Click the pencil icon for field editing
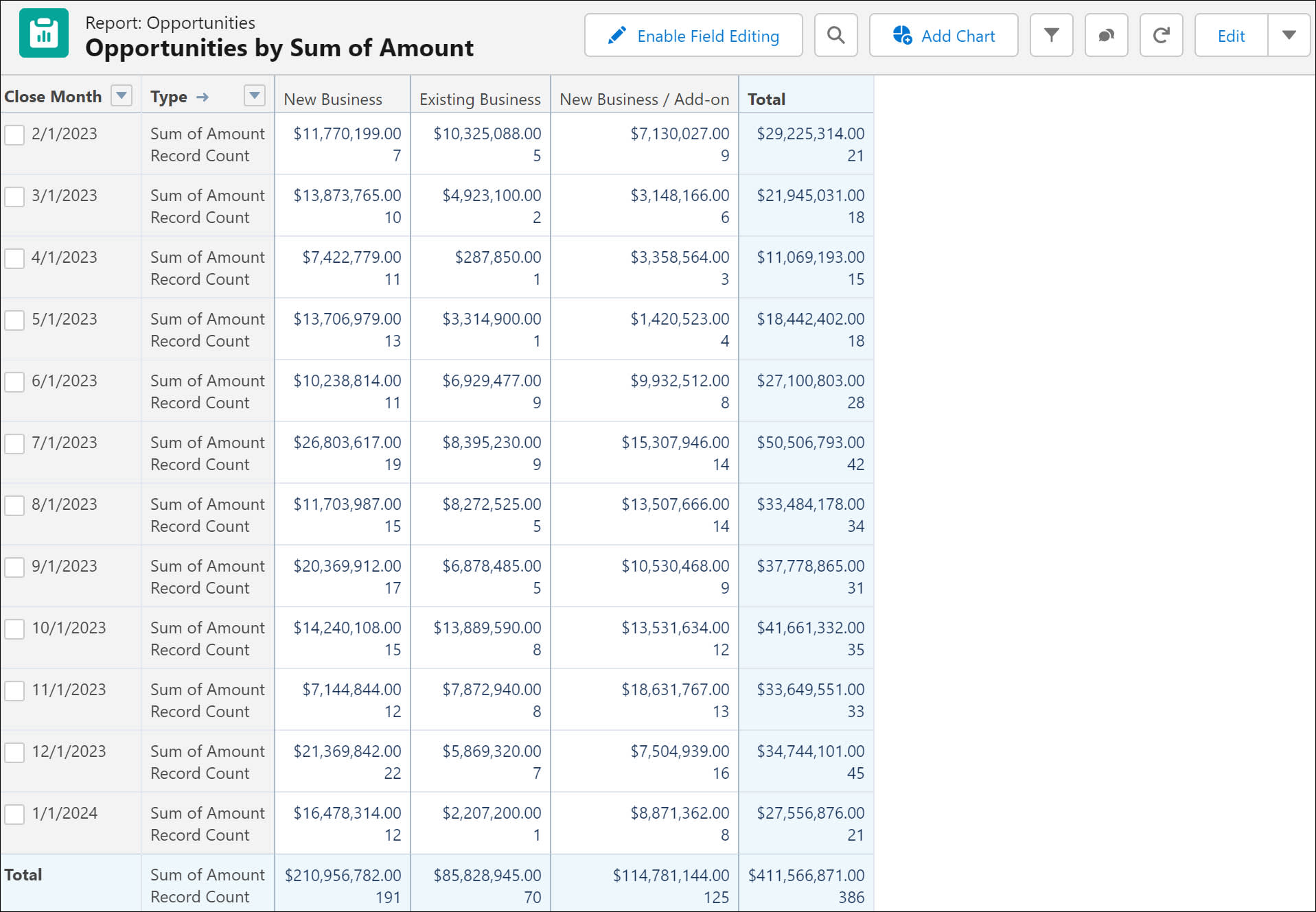 [x=616, y=35]
